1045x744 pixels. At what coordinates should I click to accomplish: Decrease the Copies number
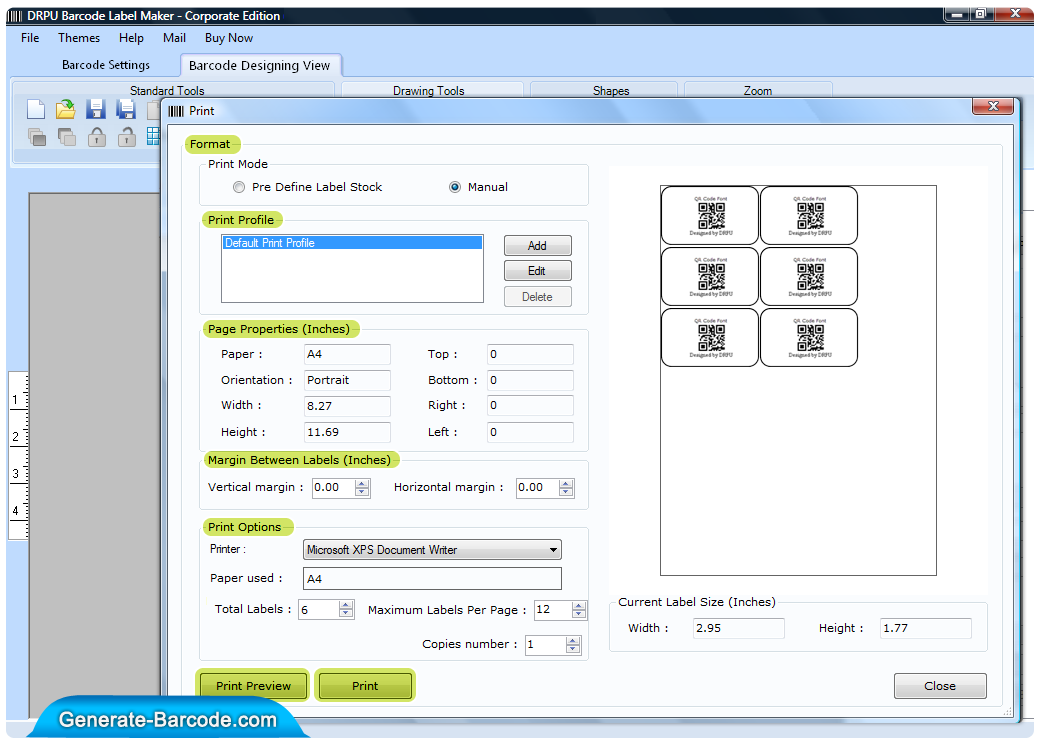tap(572, 649)
